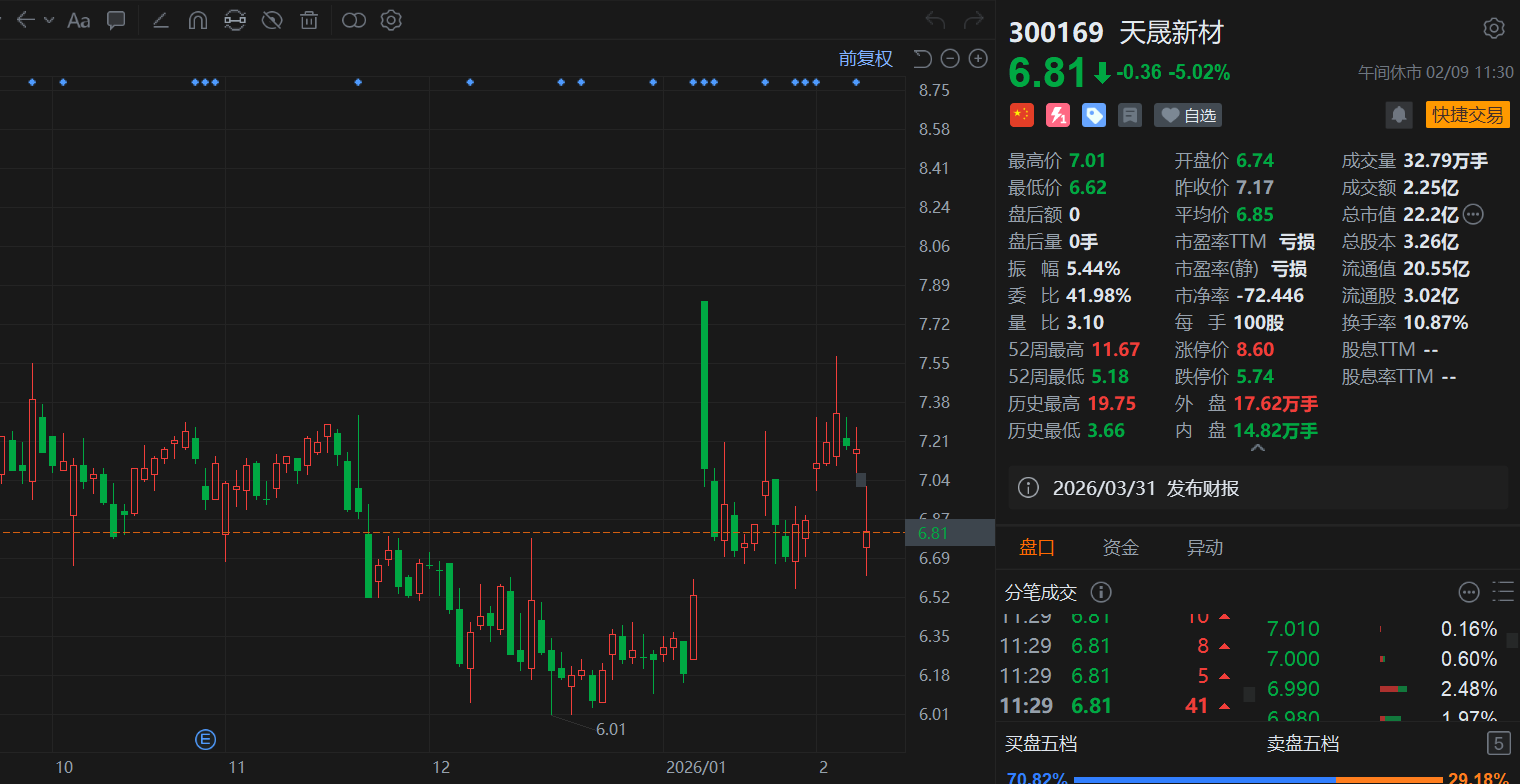Click the price alert bell icon
Screen dimensions: 1520x784
(x=1398, y=115)
